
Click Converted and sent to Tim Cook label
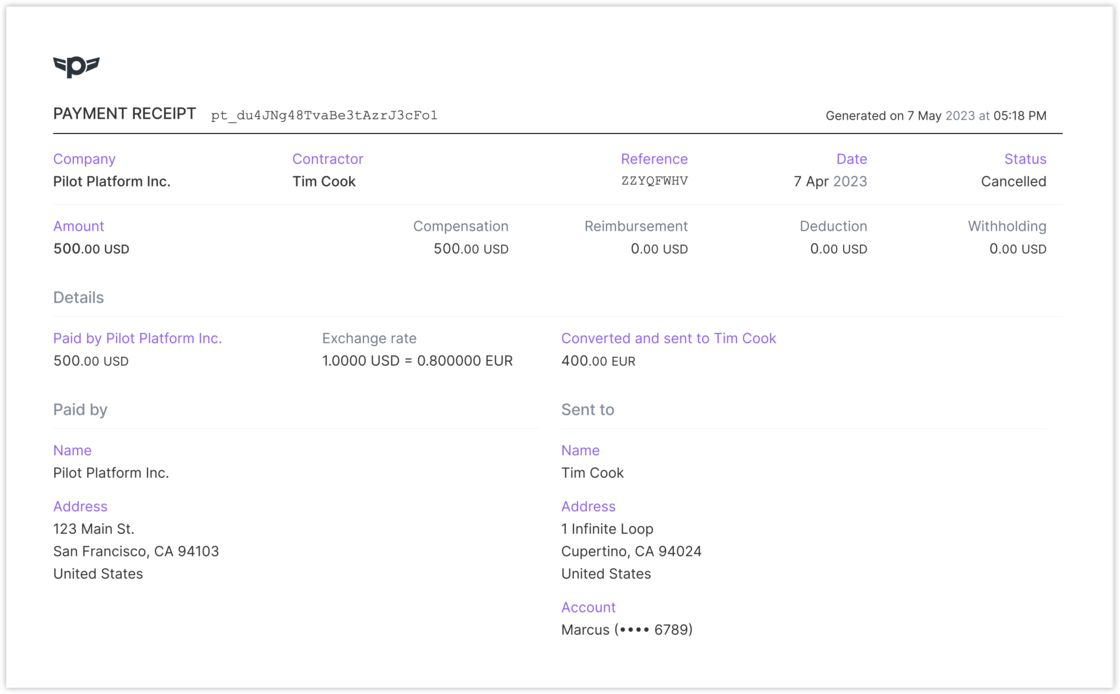click(x=669, y=338)
